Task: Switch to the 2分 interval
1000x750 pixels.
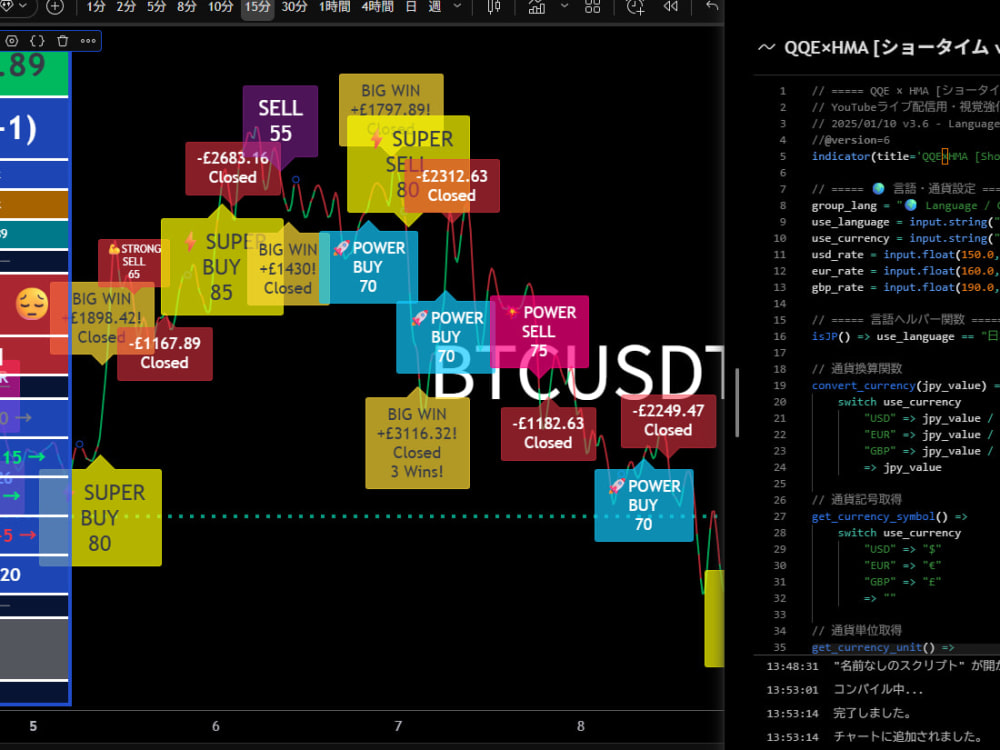Action: (x=126, y=7)
